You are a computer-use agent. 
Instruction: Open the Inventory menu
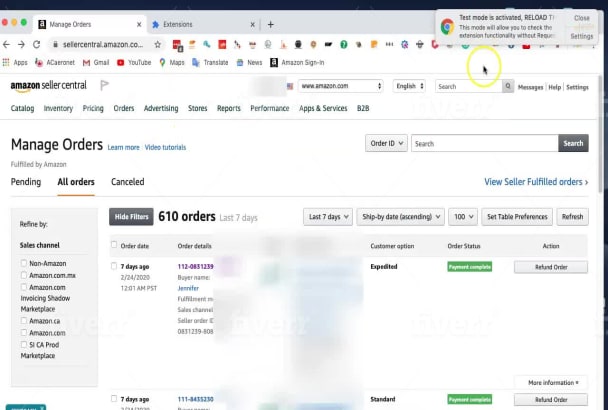[x=58, y=108]
